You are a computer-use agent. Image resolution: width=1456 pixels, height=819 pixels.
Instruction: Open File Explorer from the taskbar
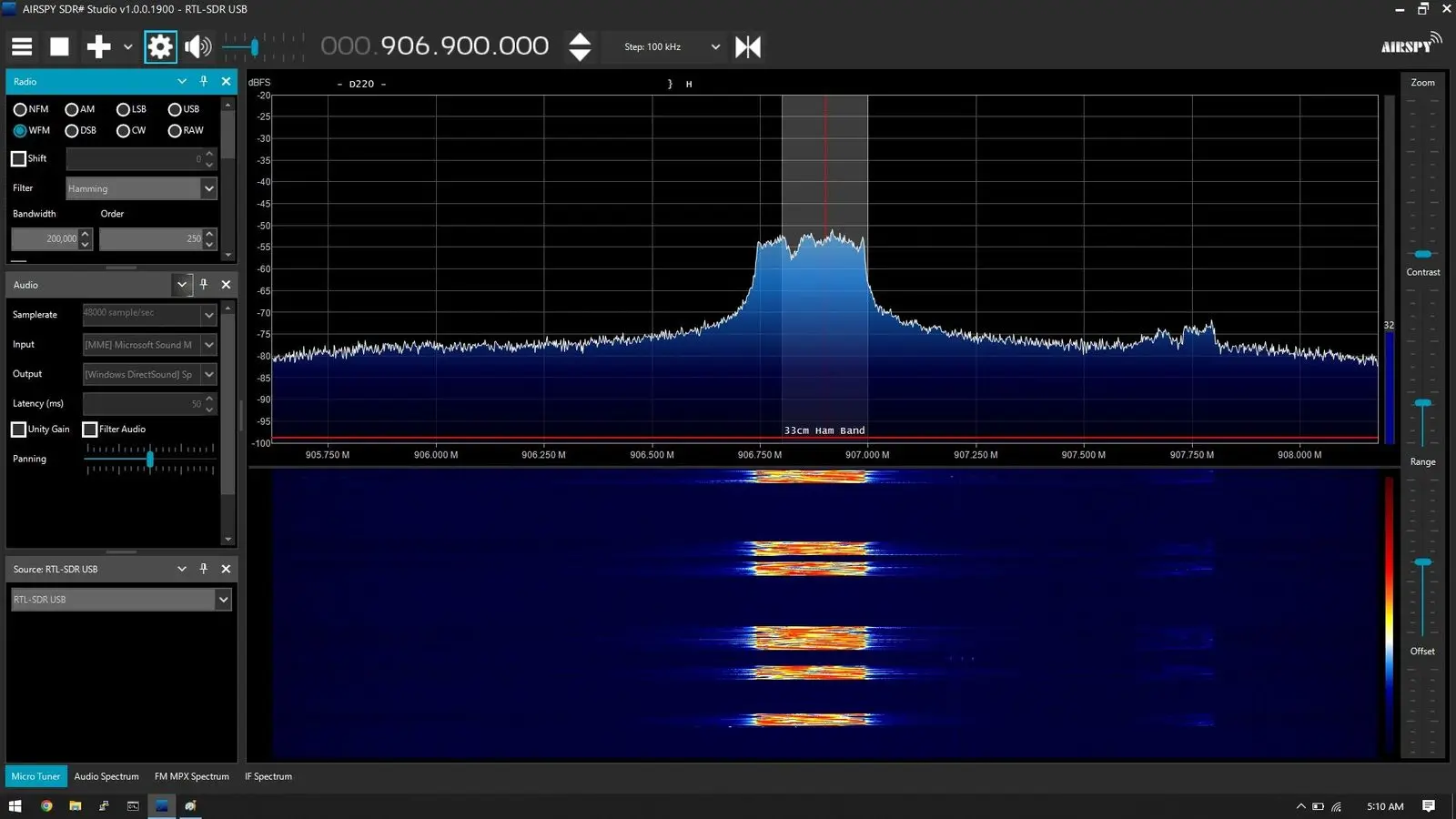click(76, 806)
